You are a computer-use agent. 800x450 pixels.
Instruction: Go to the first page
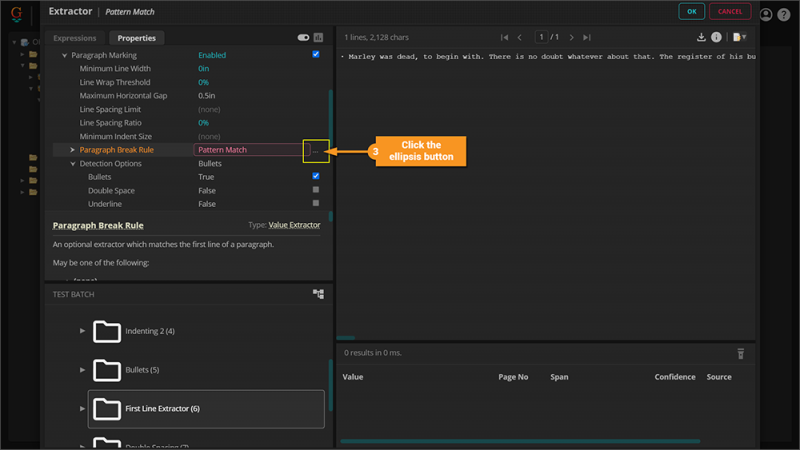pos(505,37)
